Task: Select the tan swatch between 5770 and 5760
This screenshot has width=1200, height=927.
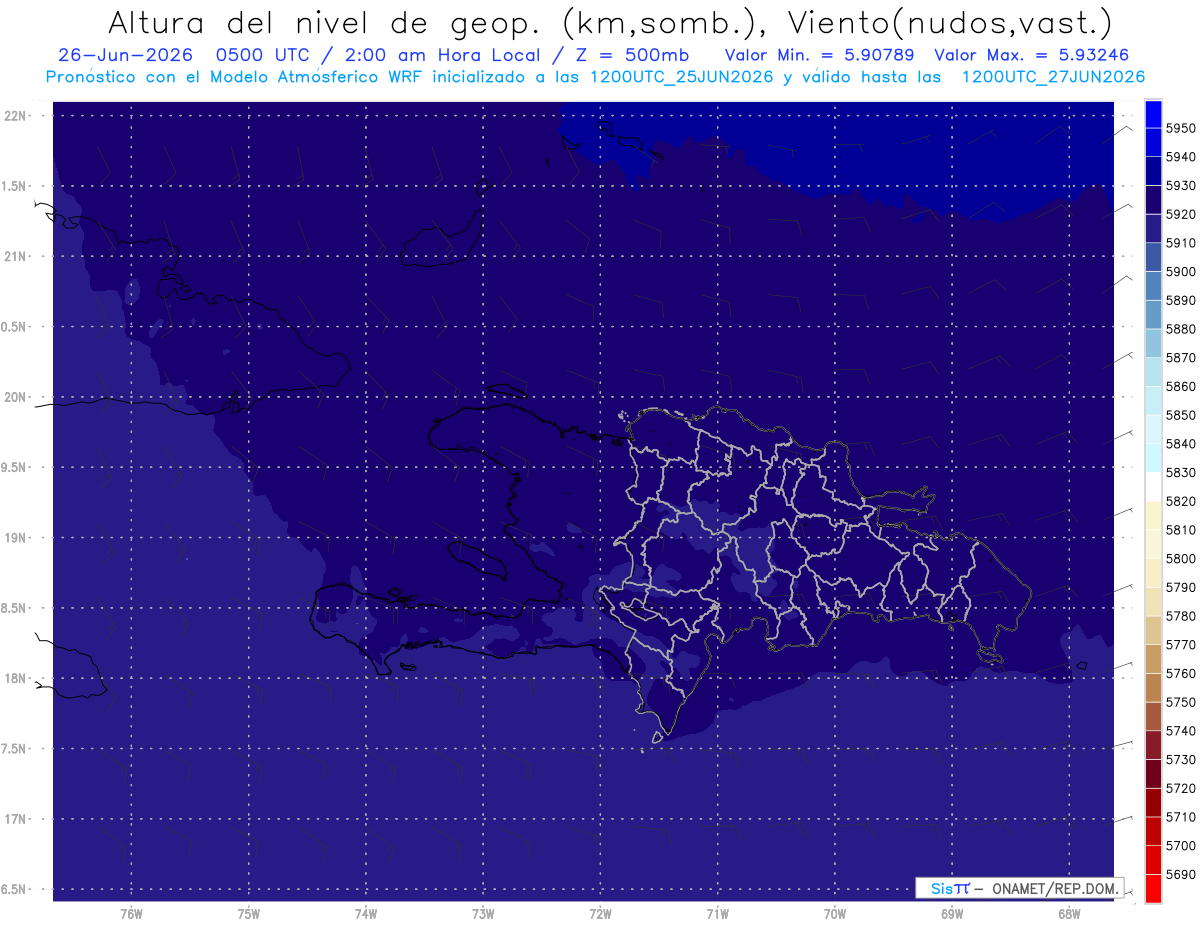Action: point(1152,659)
